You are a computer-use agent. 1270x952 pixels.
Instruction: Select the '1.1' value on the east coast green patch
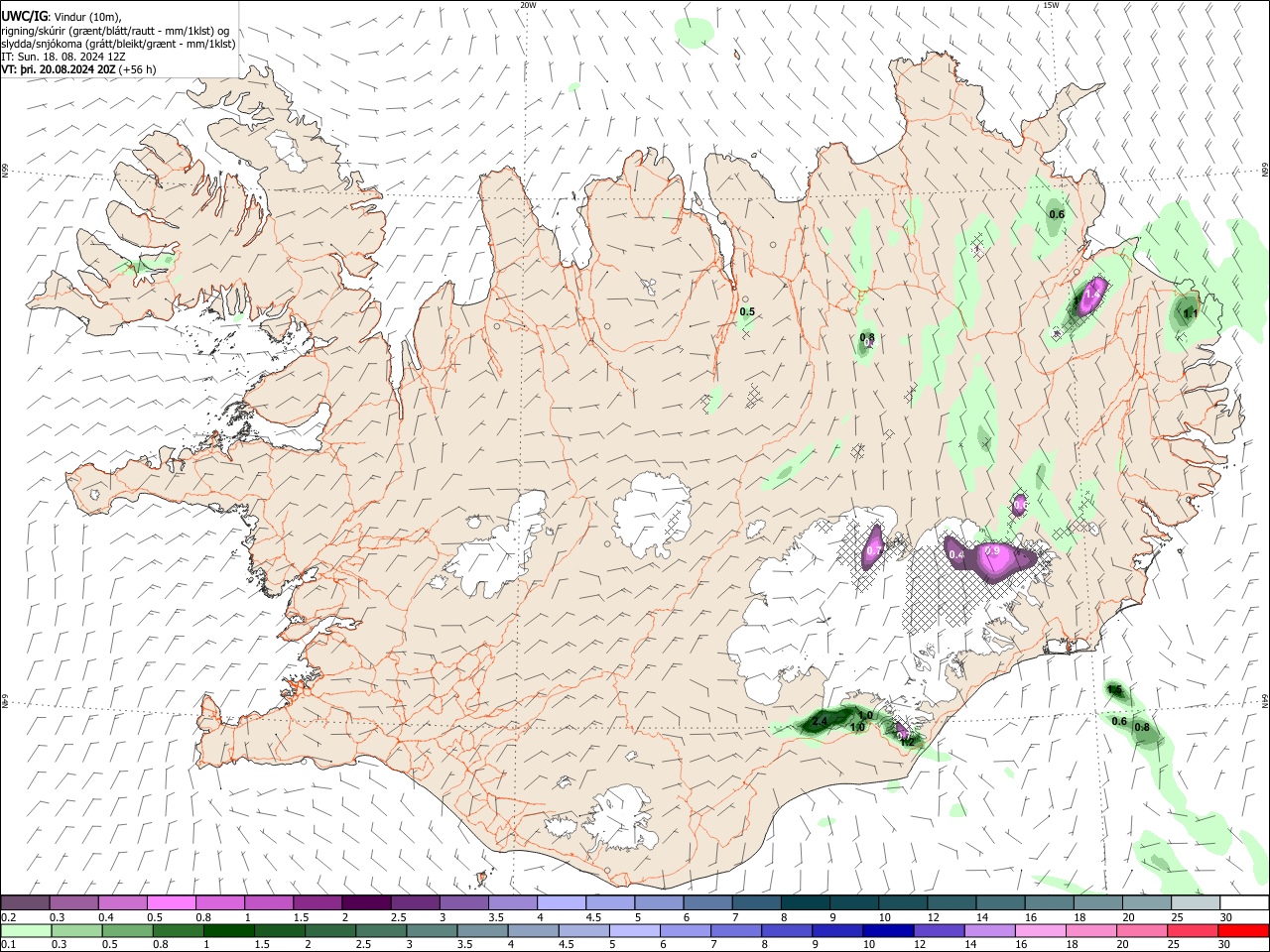[x=1191, y=313]
